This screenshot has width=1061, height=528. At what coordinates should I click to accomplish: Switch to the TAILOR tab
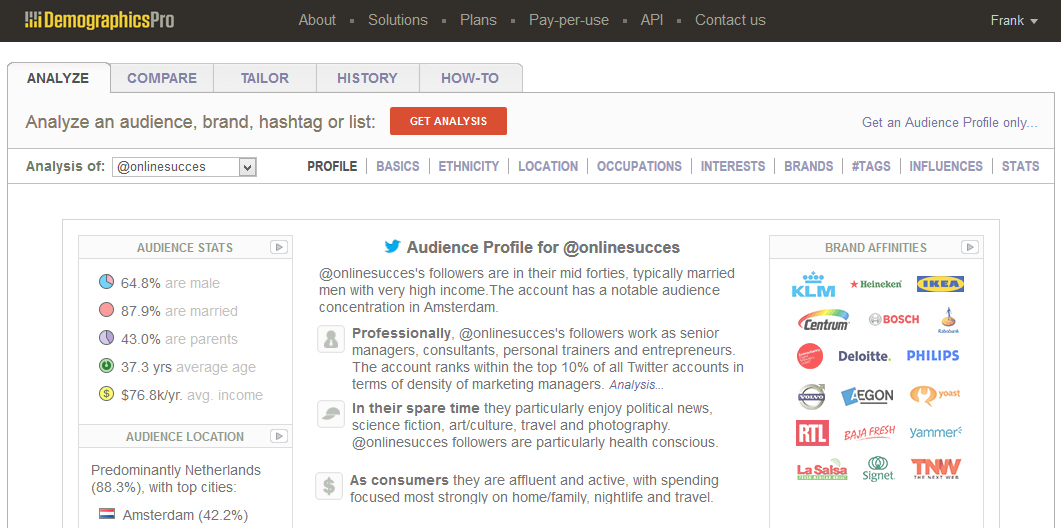(x=265, y=78)
